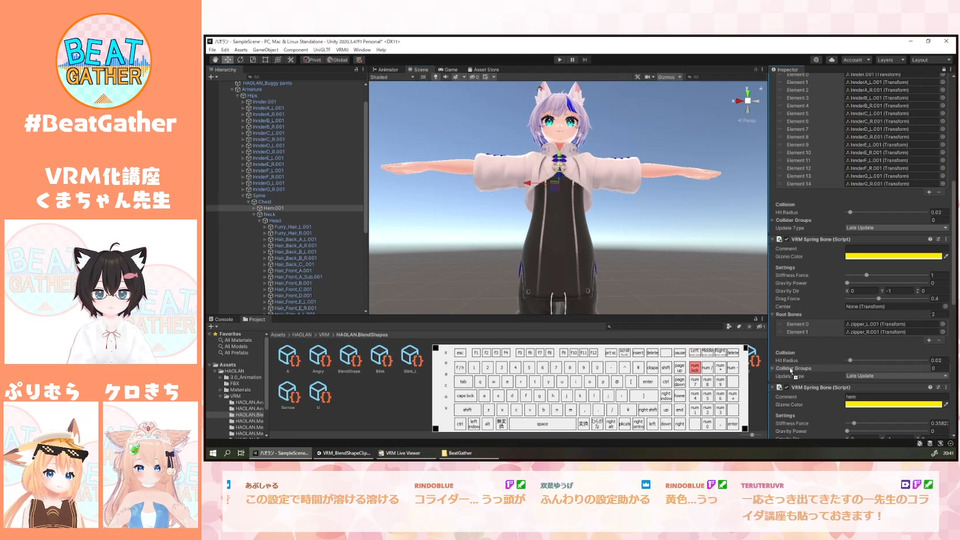Select the Hand tool in Unity toolbar
Viewport: 960px width, 540px height.
point(215,60)
